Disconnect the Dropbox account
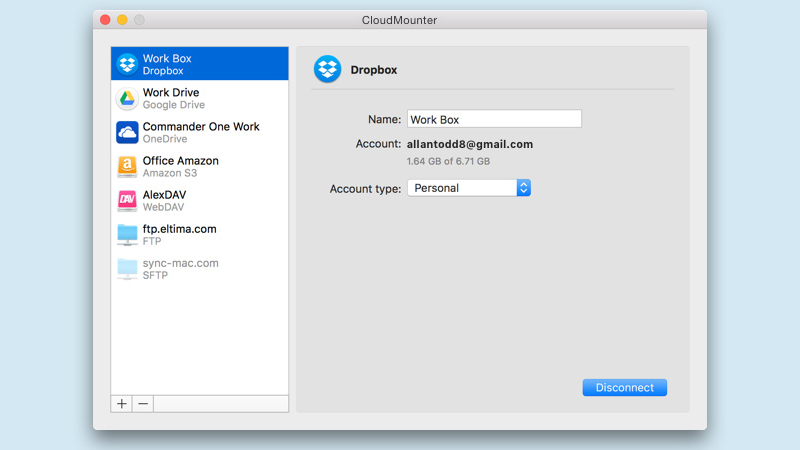 point(624,387)
